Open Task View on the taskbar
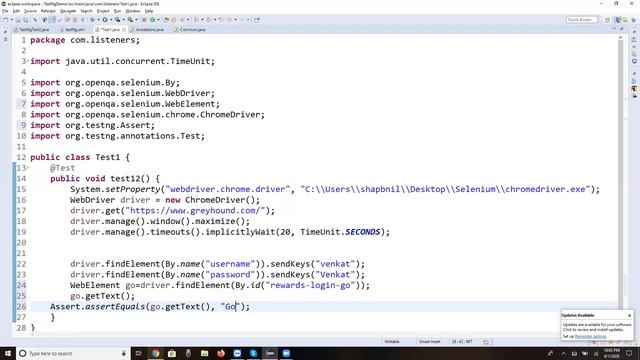 point(138,353)
